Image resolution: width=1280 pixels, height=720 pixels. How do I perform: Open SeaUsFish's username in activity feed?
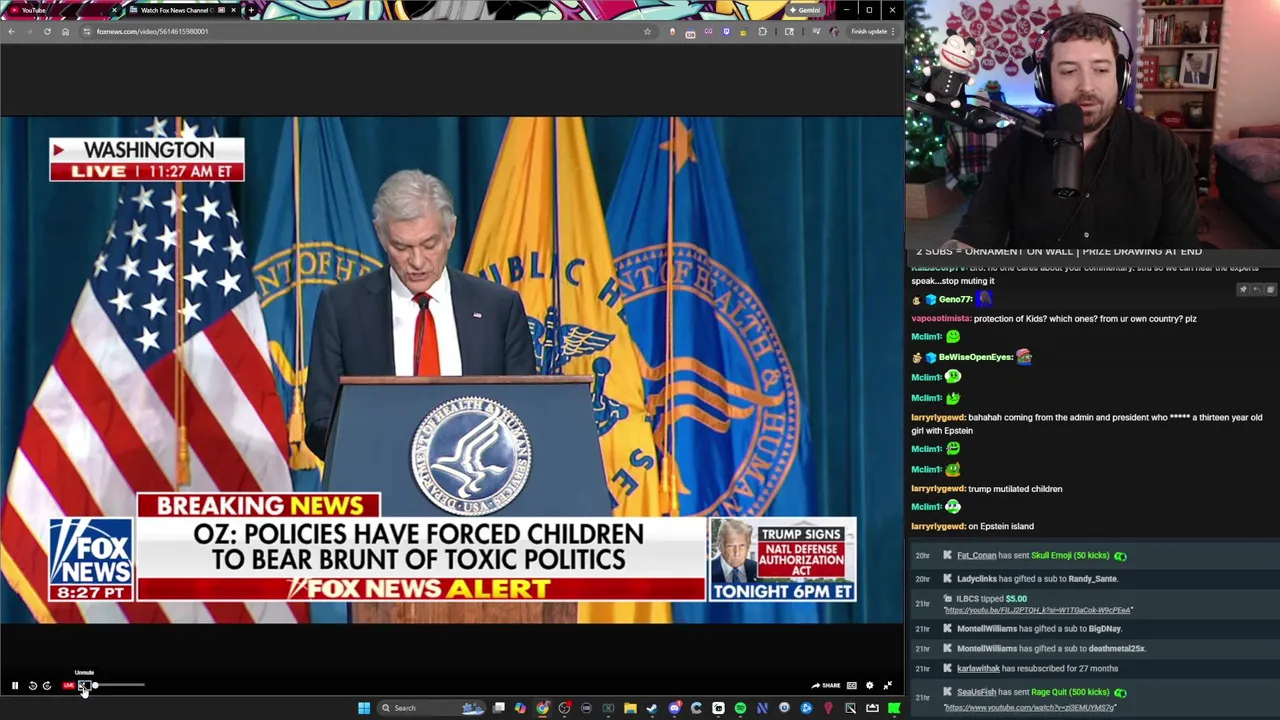tap(976, 692)
